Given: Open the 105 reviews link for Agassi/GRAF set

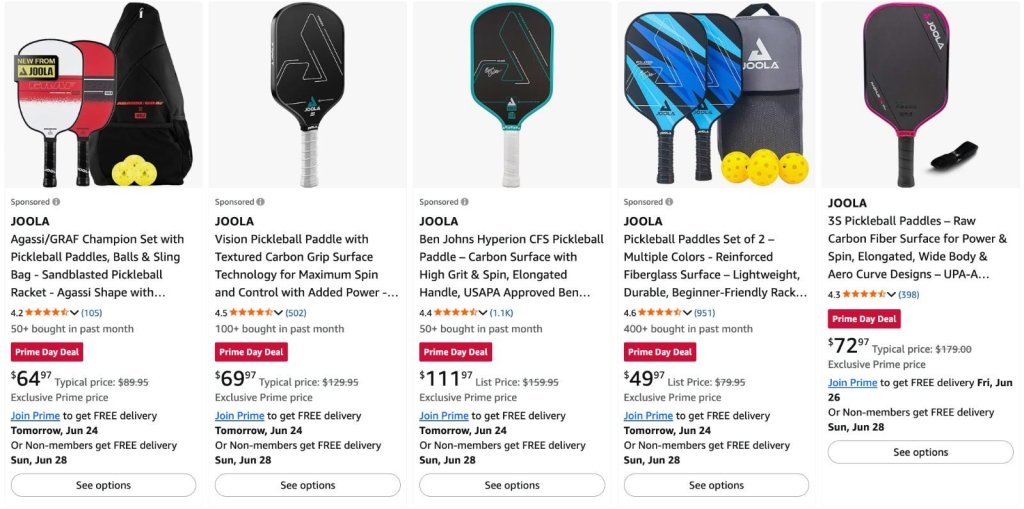Looking at the screenshot, I should tap(91, 313).
